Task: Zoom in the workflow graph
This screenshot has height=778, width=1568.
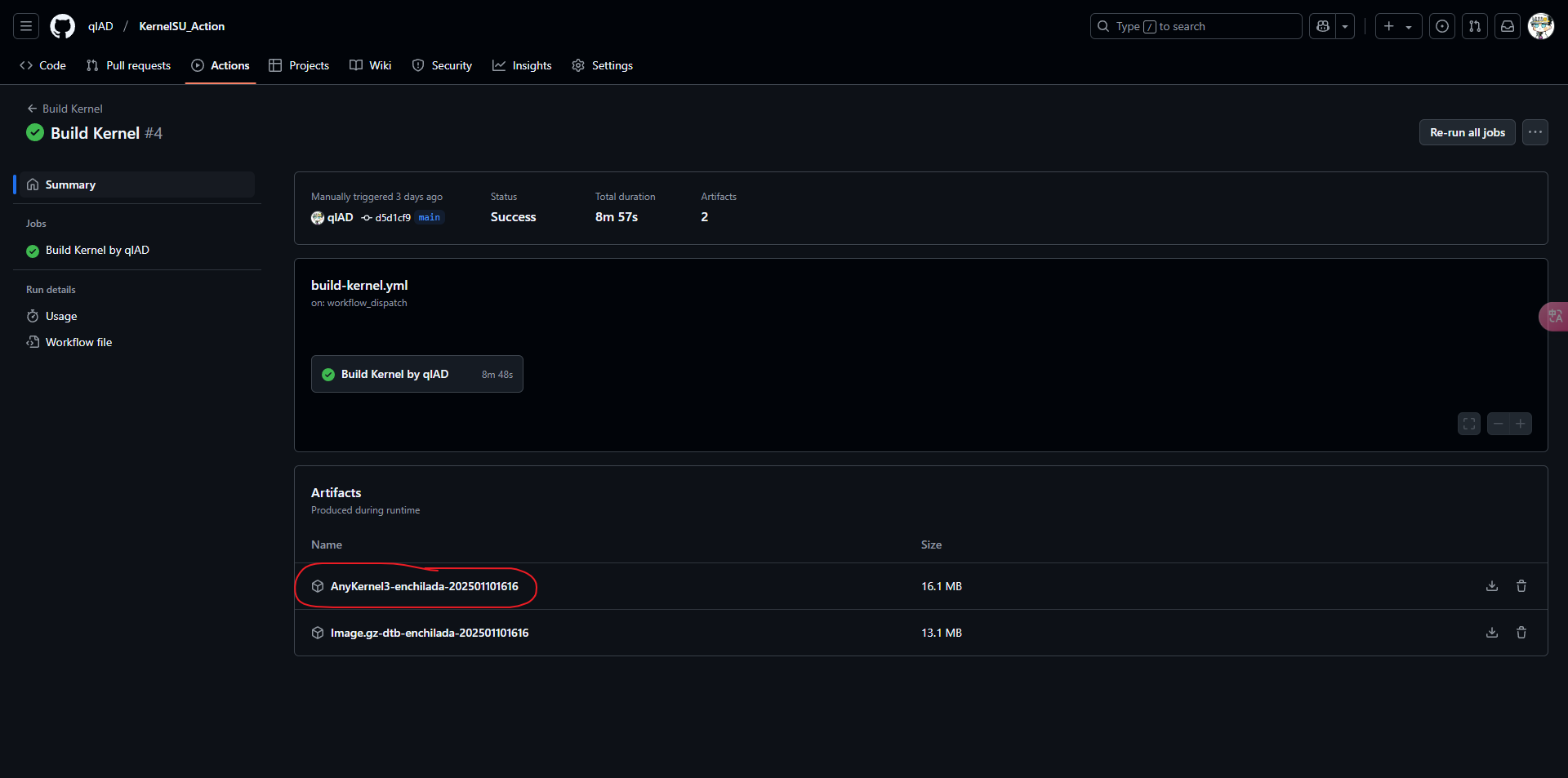Action: 1521,424
